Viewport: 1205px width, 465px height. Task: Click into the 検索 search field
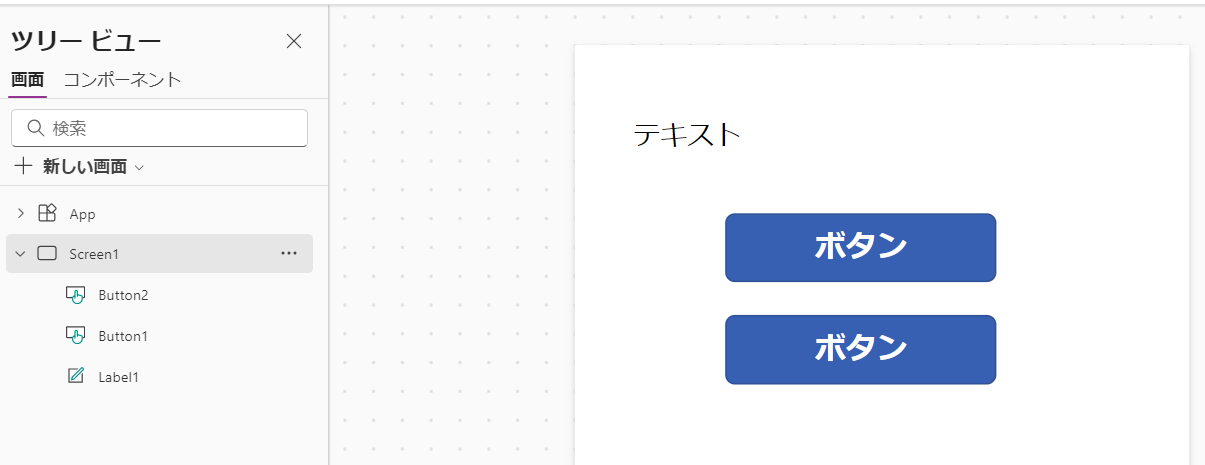[159, 128]
